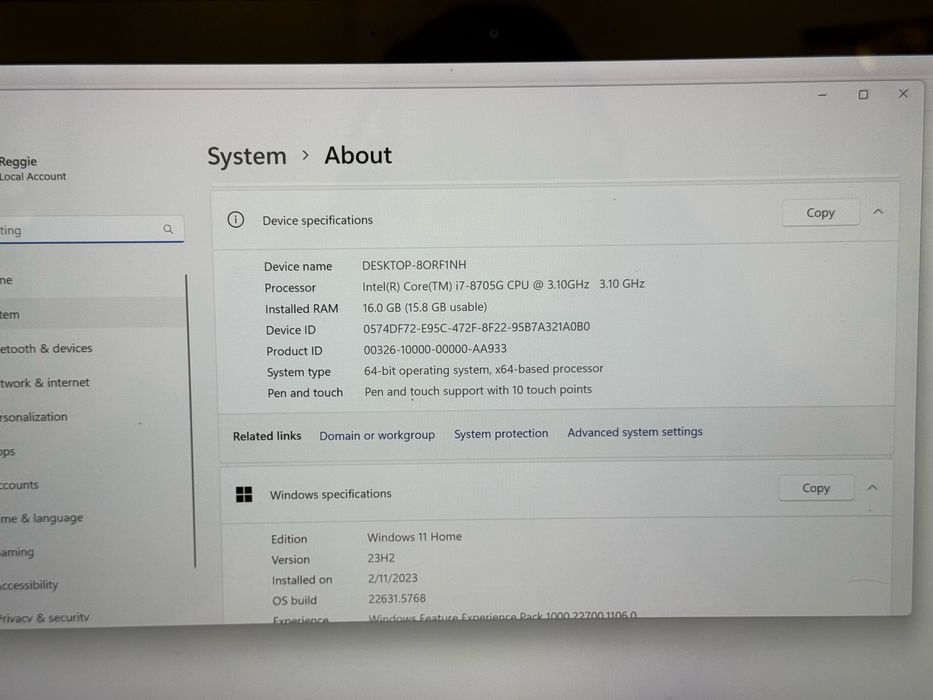
Task: Select processor value Intel Core i7-8705G
Action: (x=503, y=285)
